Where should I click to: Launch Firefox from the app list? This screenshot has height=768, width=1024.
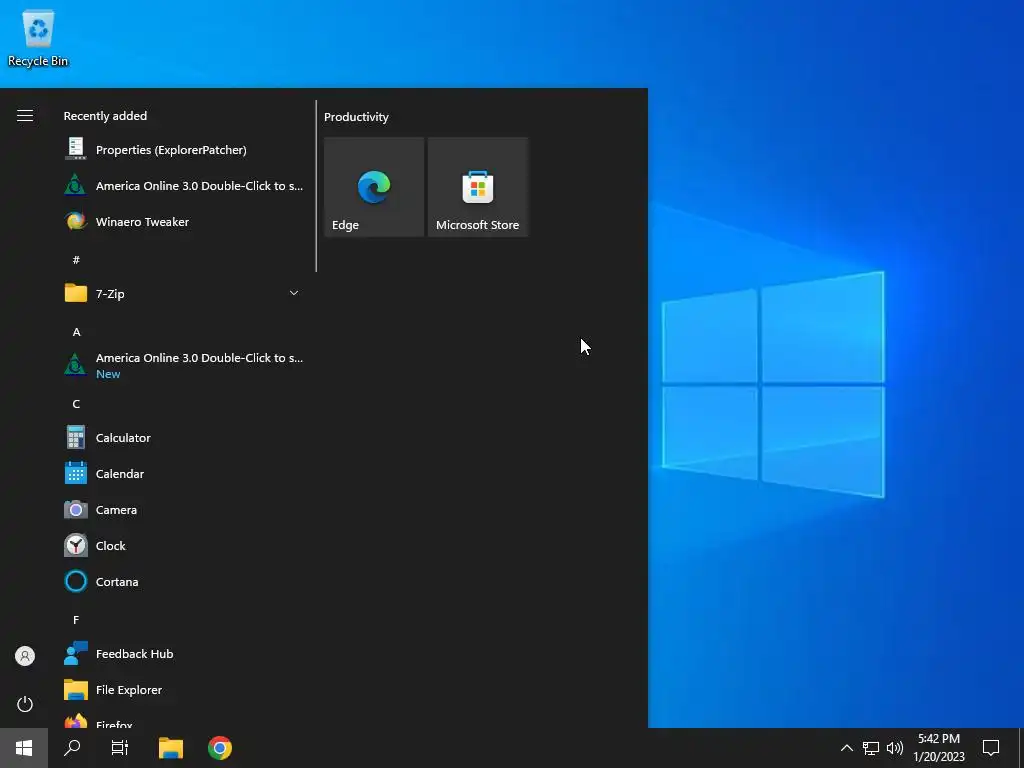tap(183, 718)
